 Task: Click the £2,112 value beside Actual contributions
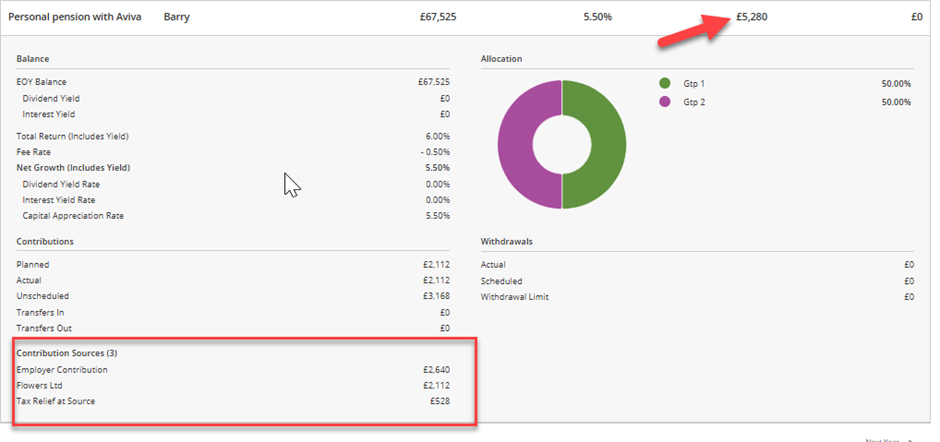[x=436, y=280]
